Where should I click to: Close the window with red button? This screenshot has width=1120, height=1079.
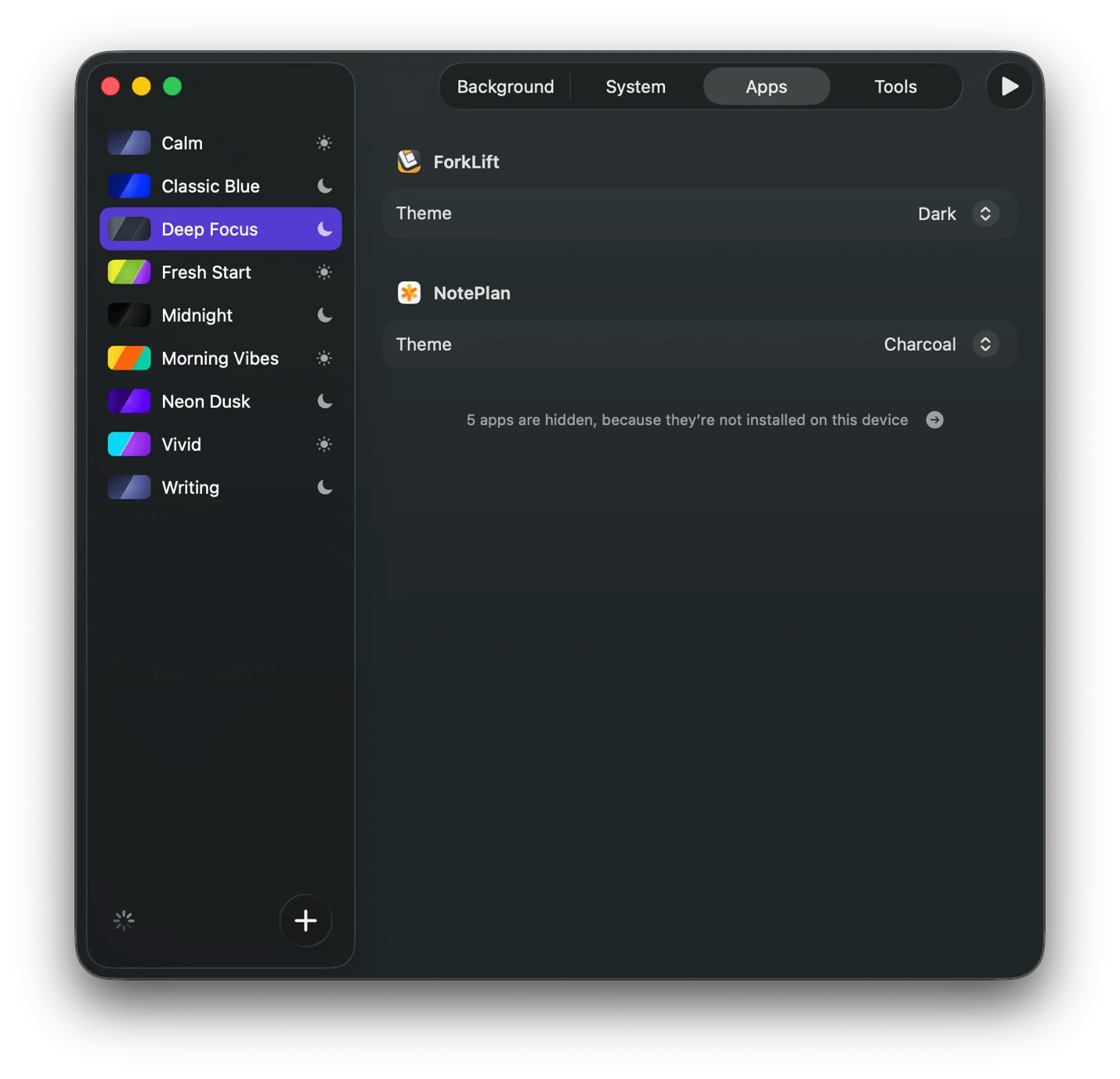pyautogui.click(x=110, y=86)
